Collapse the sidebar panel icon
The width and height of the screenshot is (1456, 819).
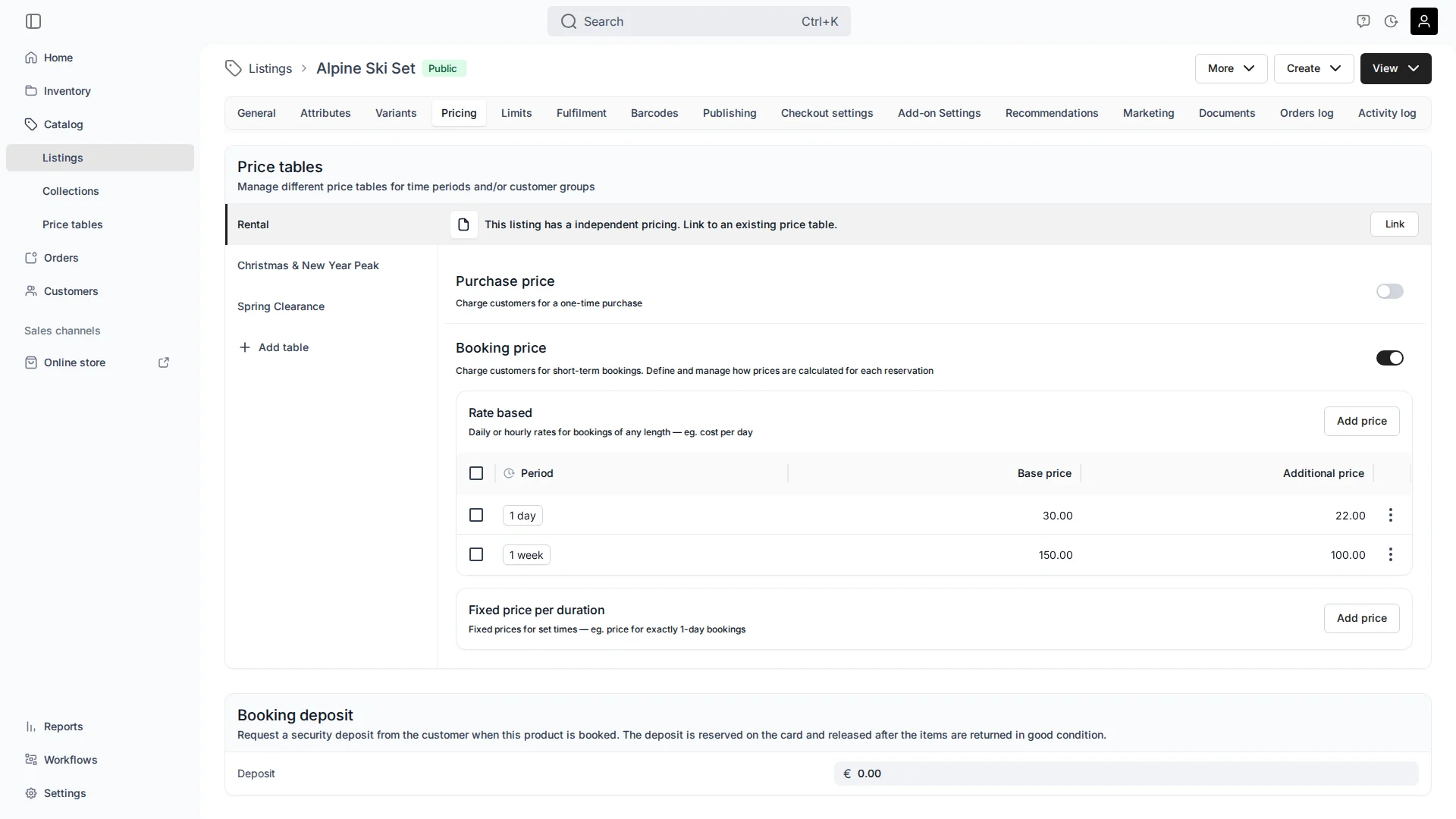coord(33,21)
